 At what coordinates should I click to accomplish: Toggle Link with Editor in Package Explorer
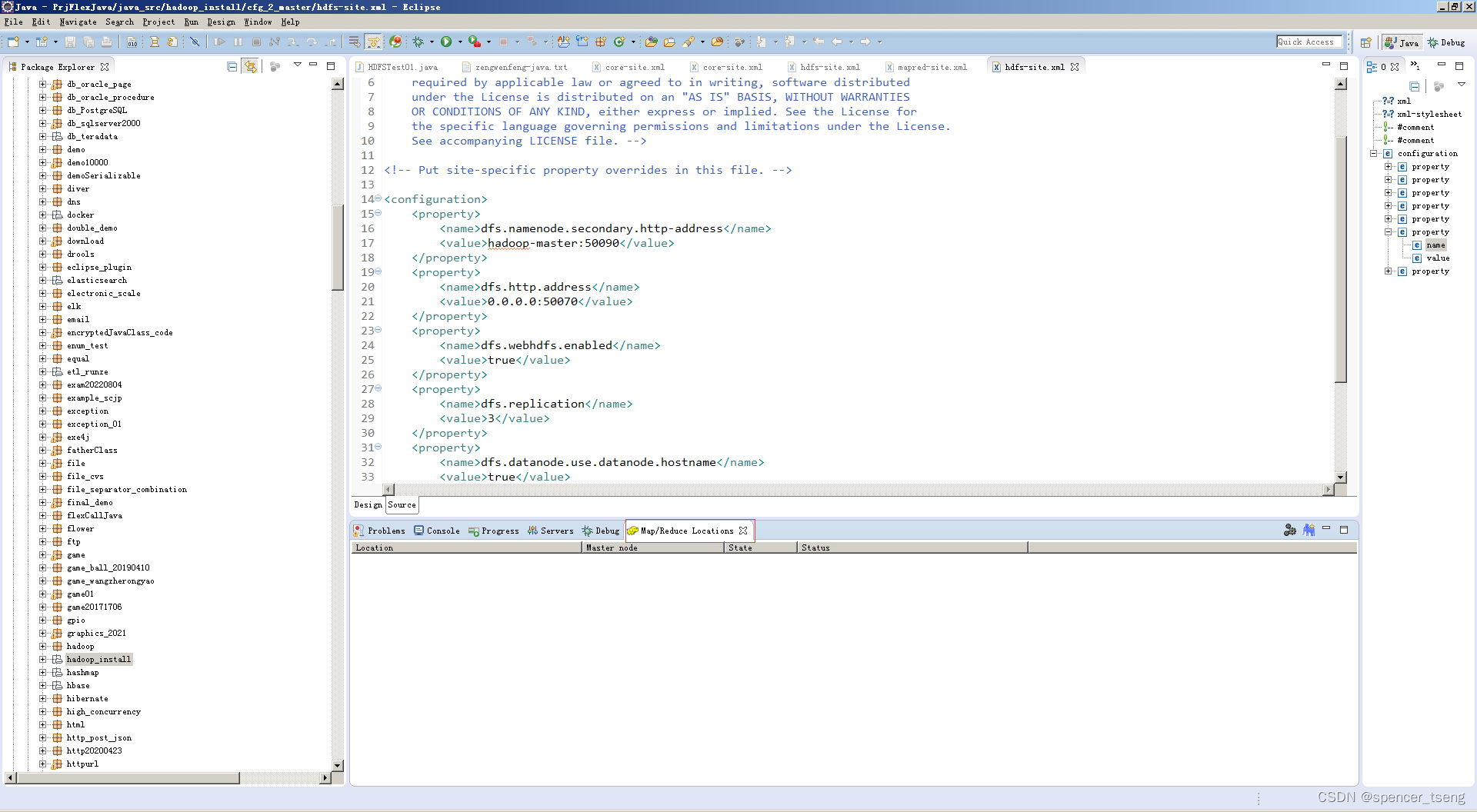[x=251, y=67]
